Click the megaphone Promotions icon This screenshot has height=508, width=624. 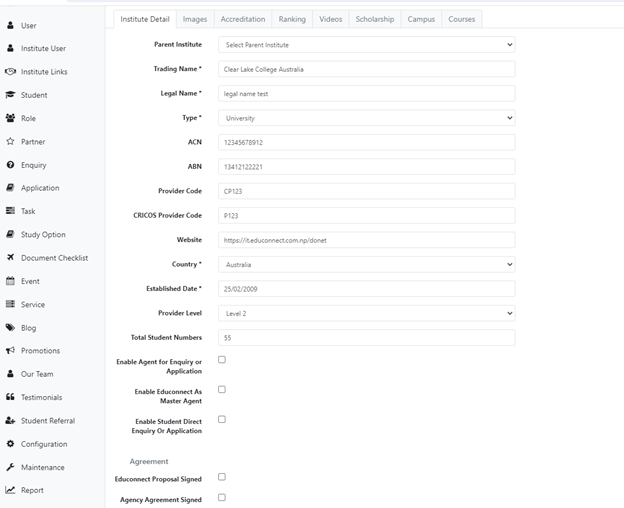[x=10, y=351]
